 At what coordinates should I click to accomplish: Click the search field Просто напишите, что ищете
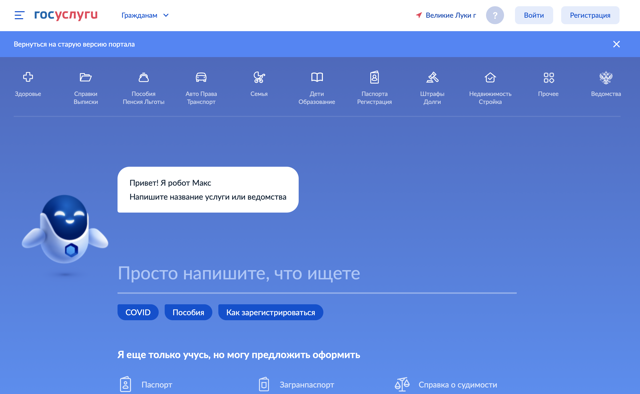(317, 274)
